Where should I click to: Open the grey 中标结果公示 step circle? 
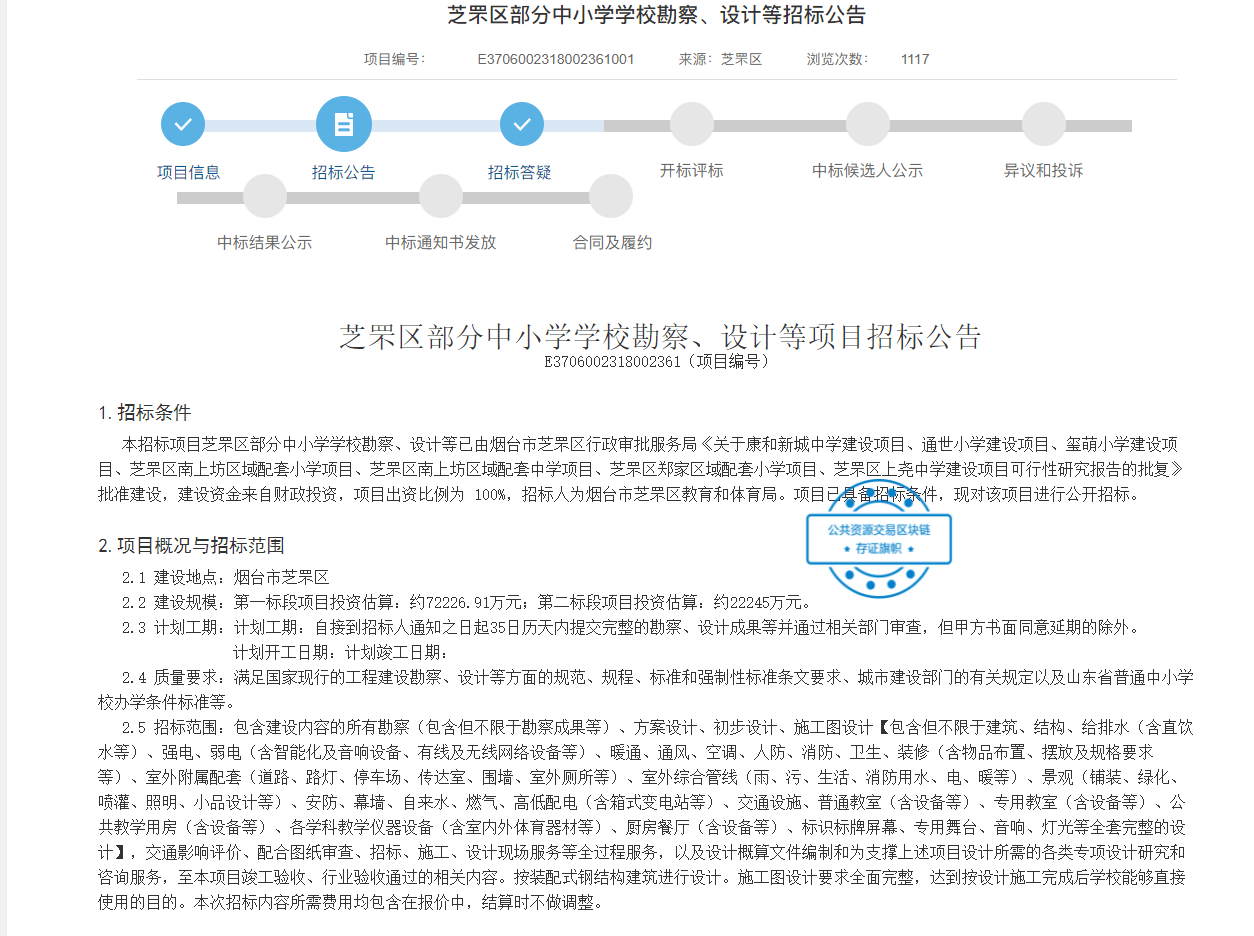click(265, 196)
